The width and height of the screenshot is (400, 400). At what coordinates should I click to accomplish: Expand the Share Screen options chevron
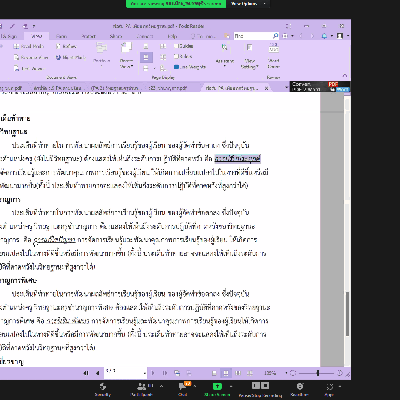[230, 386]
